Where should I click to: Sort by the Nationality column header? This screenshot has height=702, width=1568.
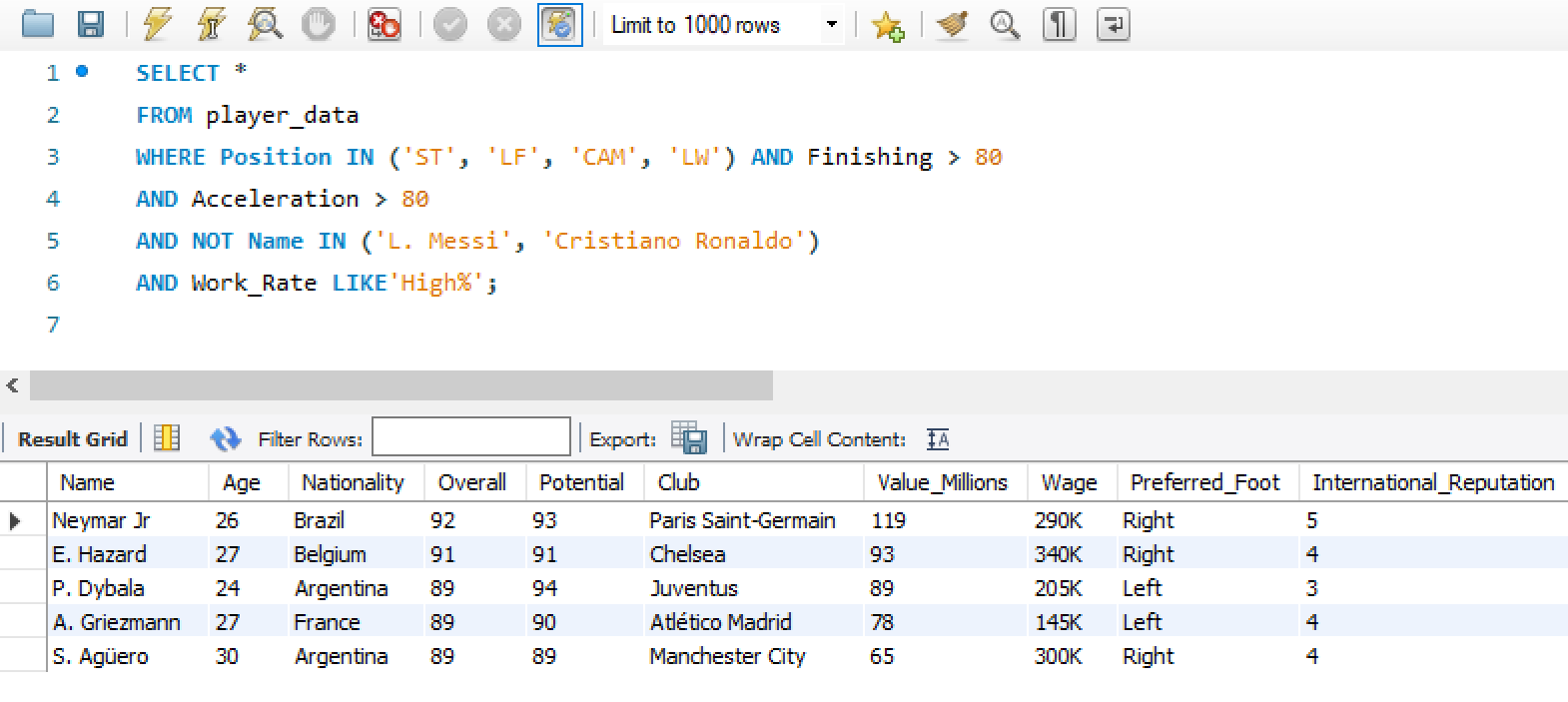click(357, 482)
